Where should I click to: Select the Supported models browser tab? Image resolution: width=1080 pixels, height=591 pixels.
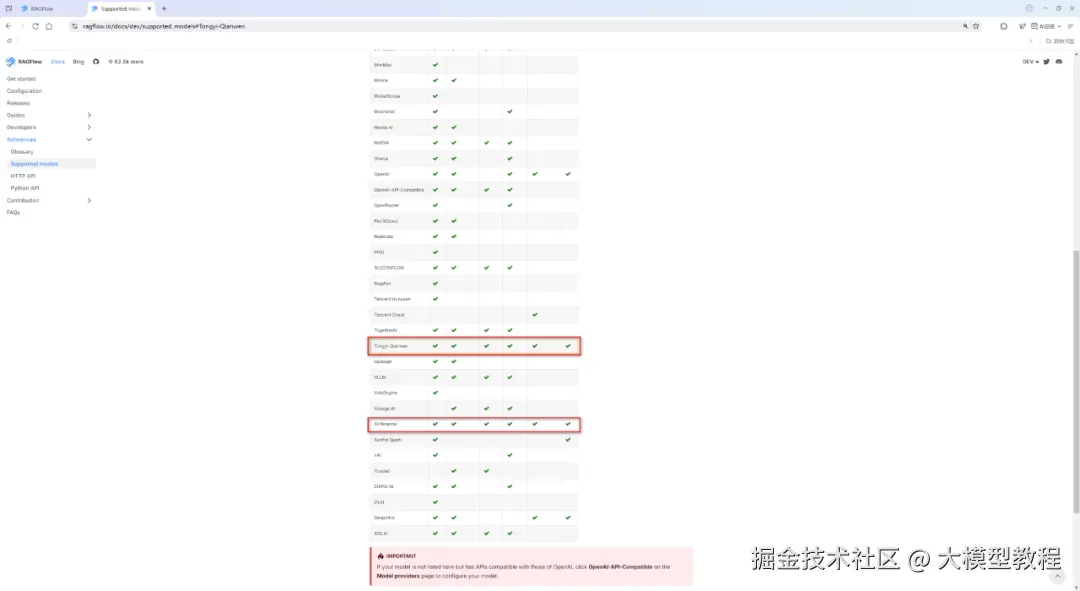(x=121, y=8)
